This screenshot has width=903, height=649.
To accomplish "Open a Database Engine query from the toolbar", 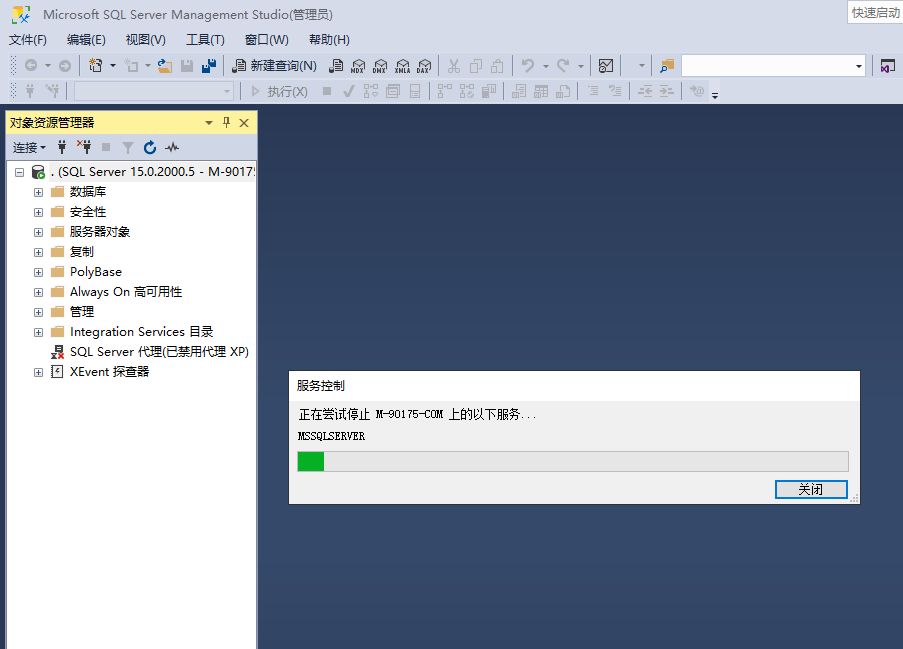I will tap(336, 66).
